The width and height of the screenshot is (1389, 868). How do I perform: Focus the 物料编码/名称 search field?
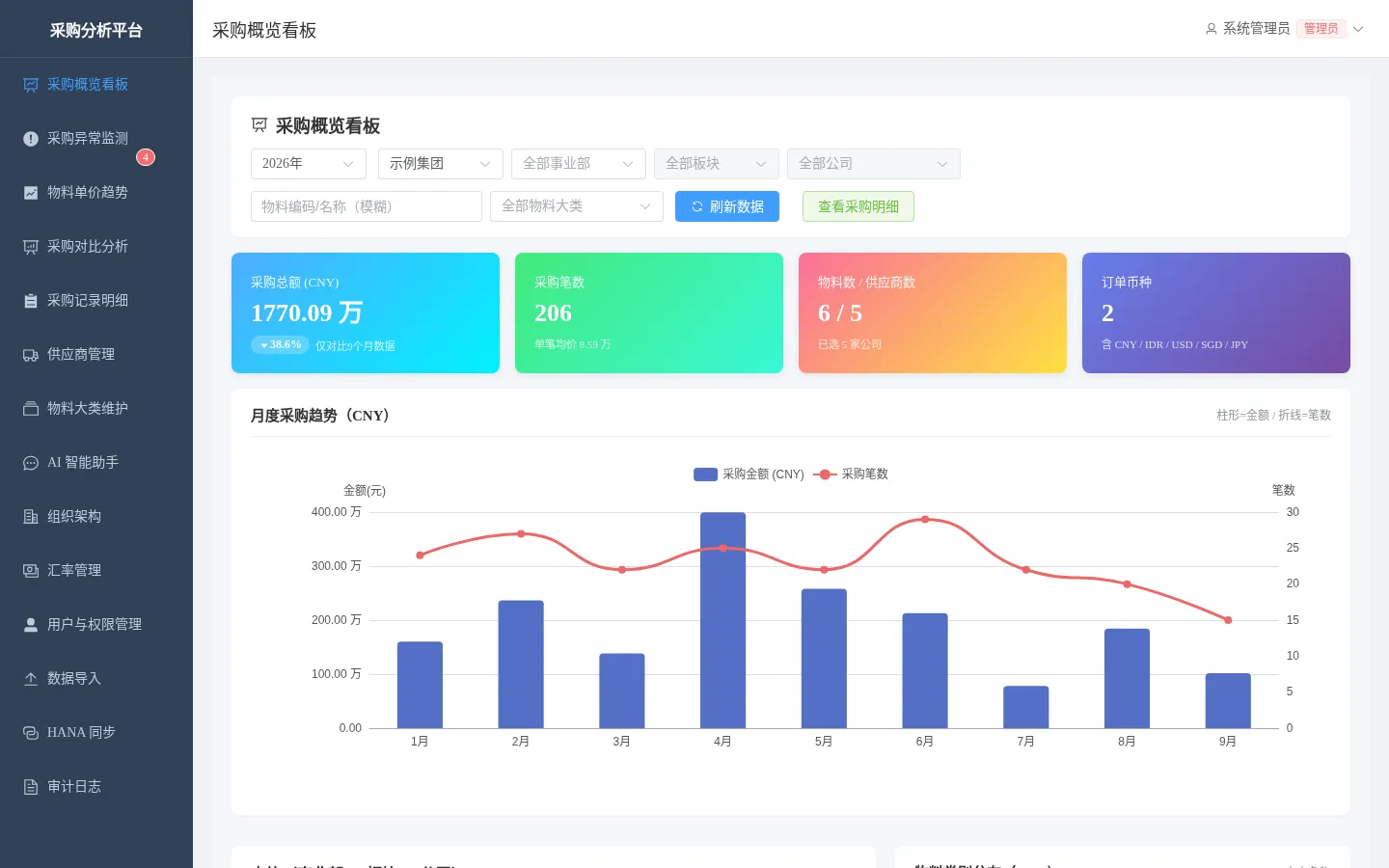pos(367,206)
